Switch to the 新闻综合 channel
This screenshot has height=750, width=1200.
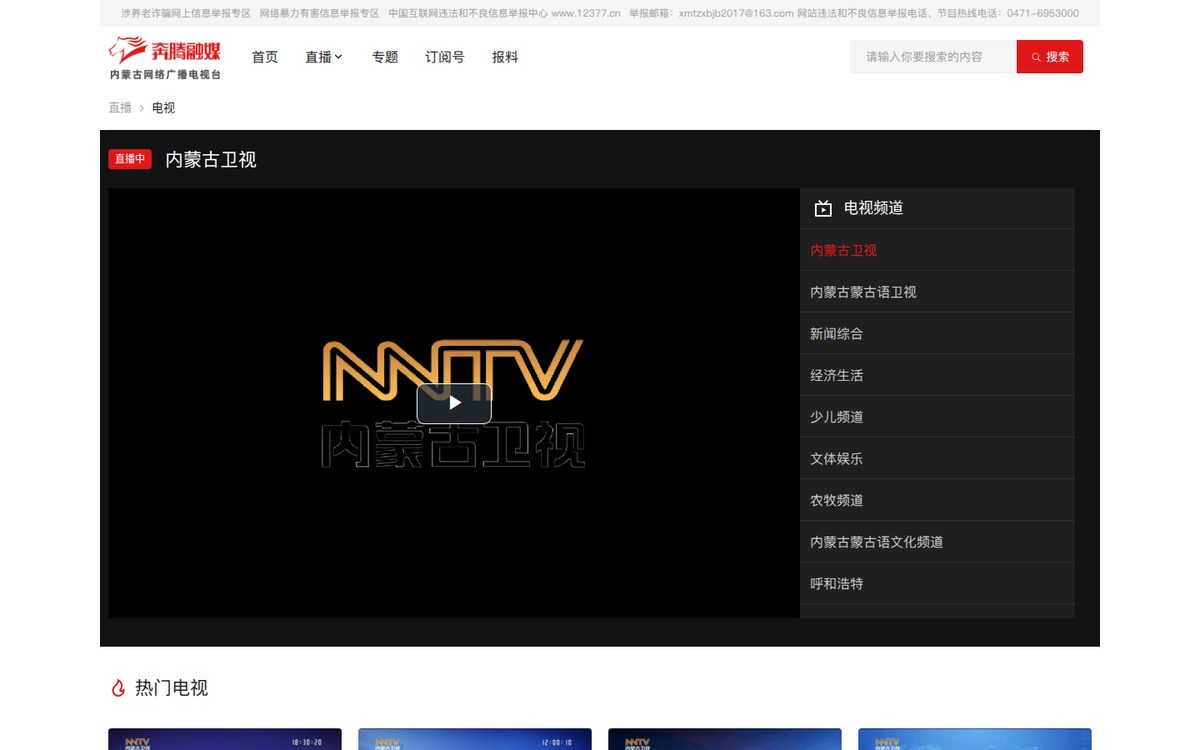pos(937,334)
